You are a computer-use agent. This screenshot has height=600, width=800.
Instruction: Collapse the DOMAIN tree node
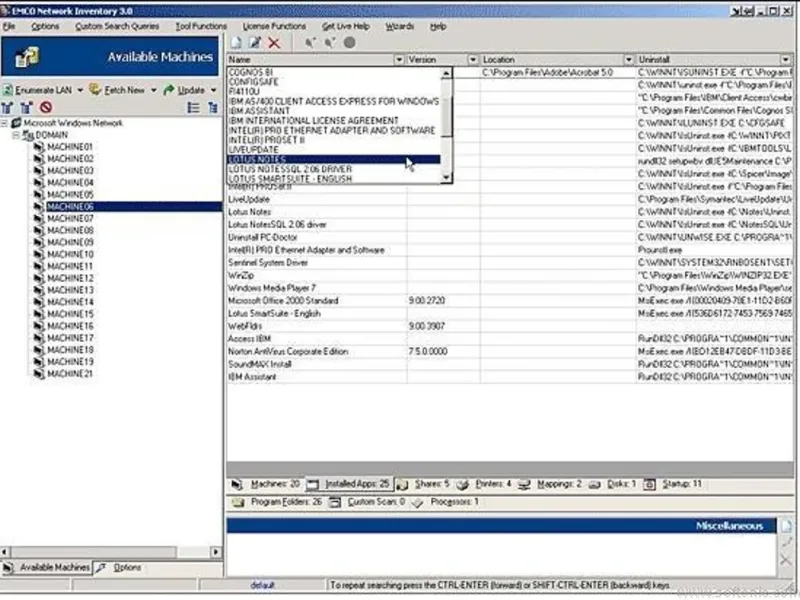point(16,135)
